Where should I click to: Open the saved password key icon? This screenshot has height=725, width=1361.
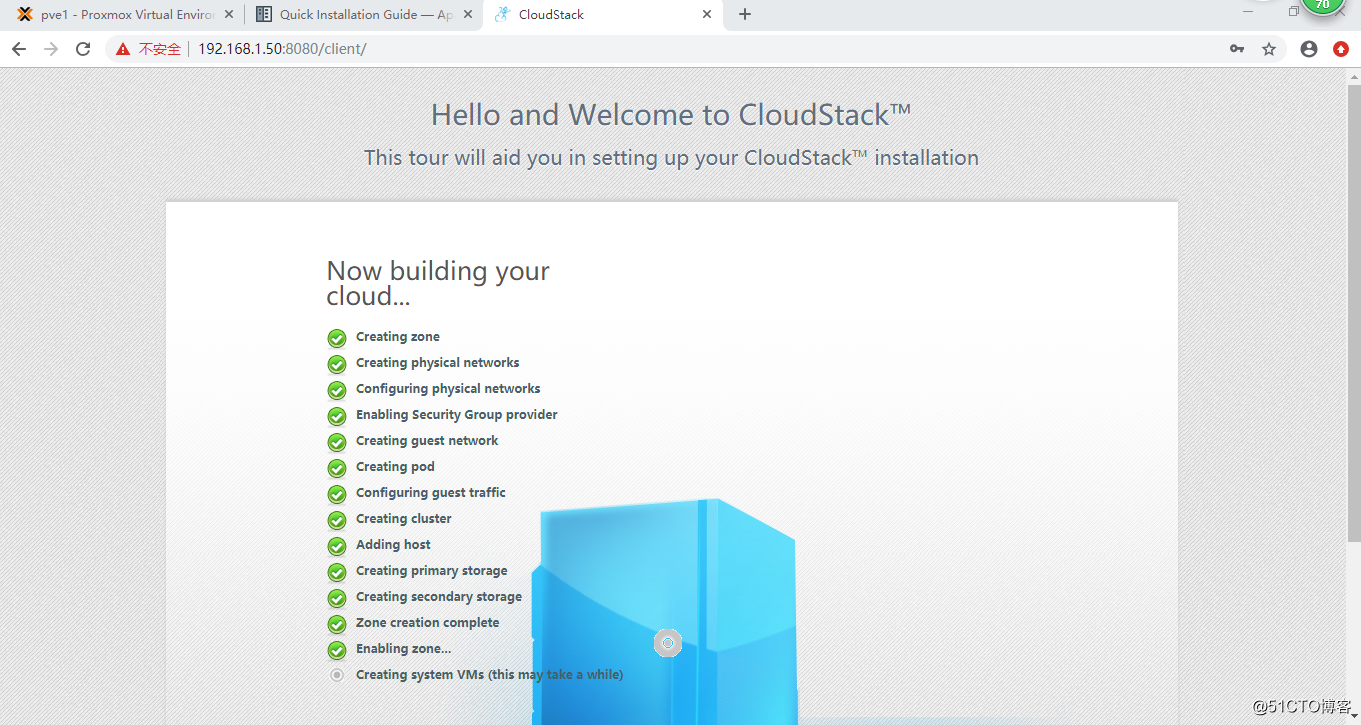(x=1237, y=49)
